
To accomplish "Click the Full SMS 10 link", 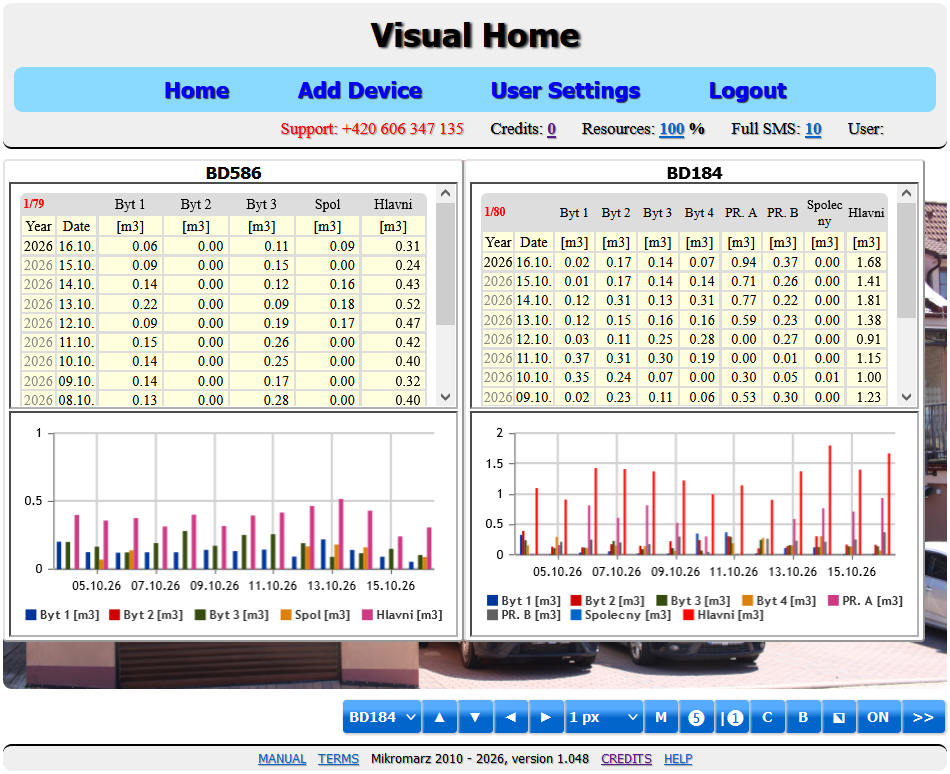I will 813,129.
